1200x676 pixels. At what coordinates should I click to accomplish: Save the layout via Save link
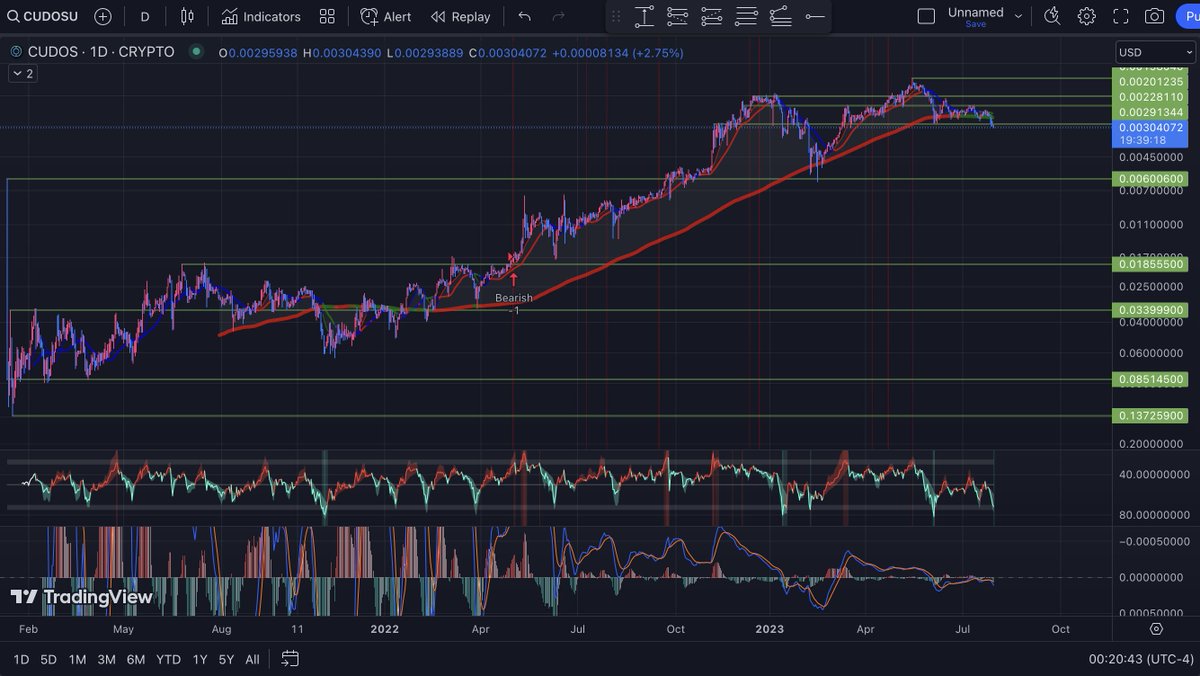coord(974,24)
